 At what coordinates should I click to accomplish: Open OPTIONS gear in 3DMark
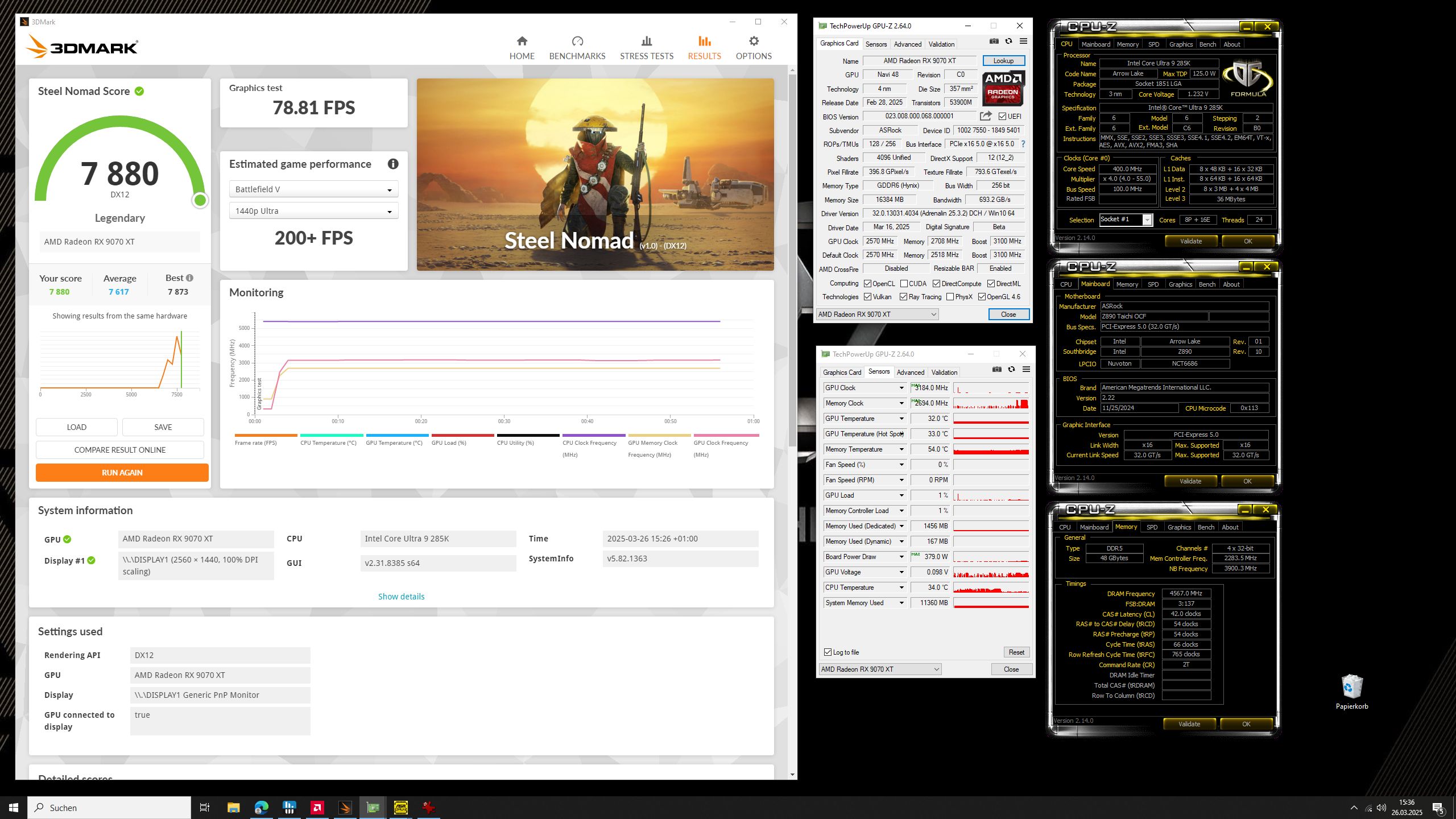point(754,41)
